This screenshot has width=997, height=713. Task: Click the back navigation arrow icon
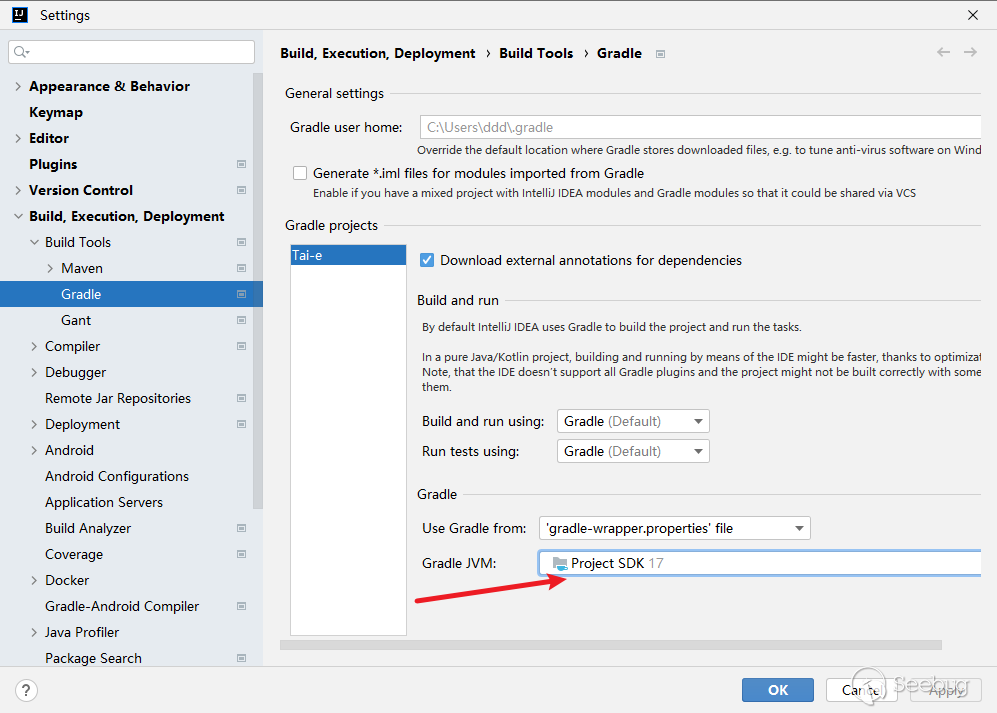[x=943, y=52]
